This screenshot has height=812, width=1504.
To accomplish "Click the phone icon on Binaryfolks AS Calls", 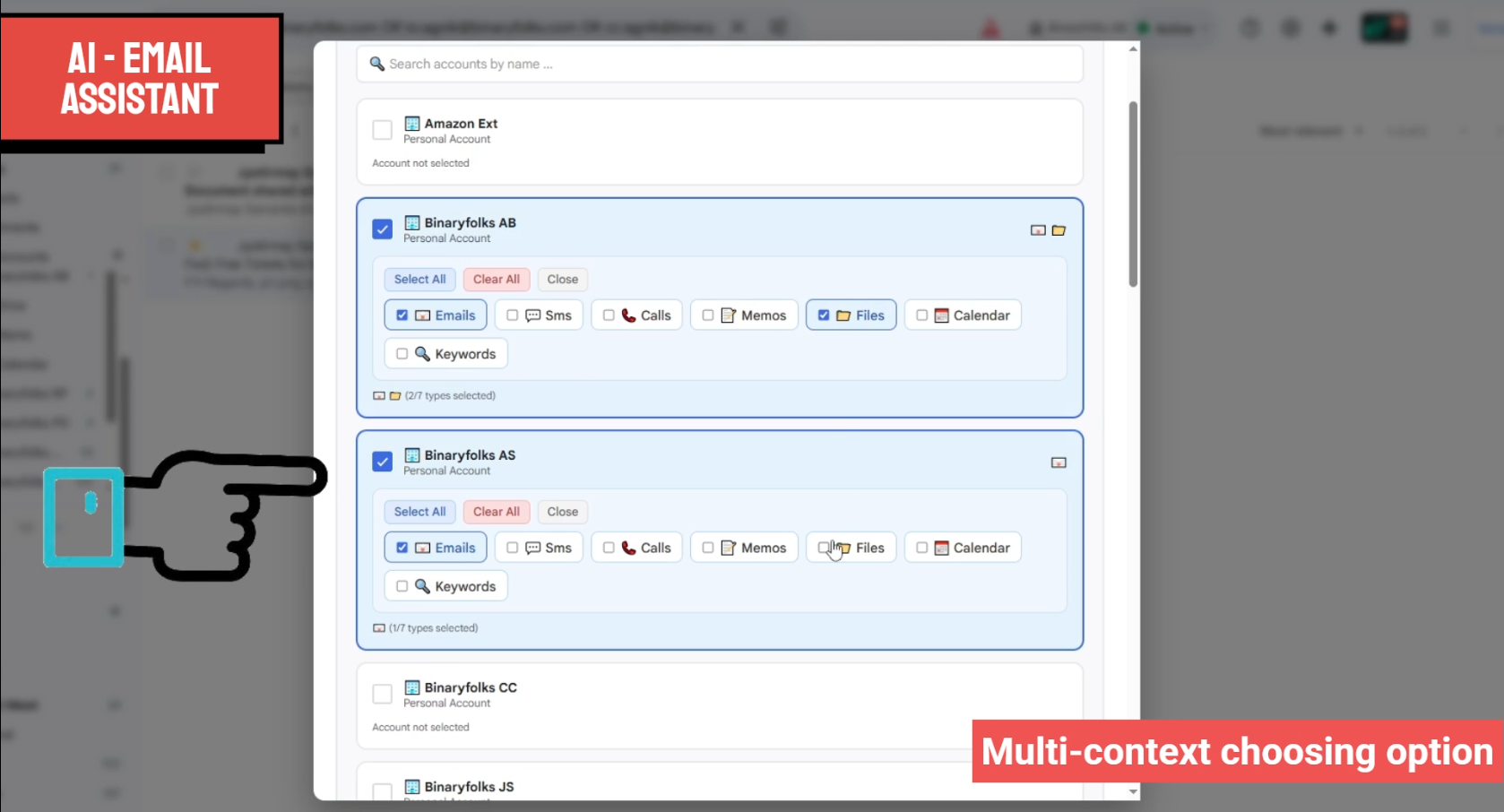I will pos(629,548).
